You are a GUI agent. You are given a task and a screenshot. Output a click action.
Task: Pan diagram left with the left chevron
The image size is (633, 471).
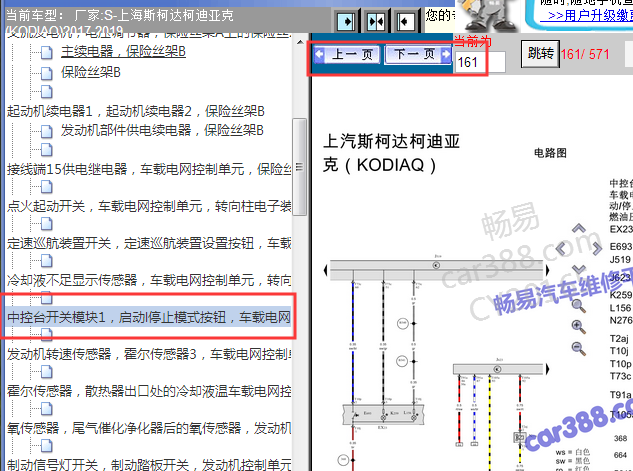point(561,248)
